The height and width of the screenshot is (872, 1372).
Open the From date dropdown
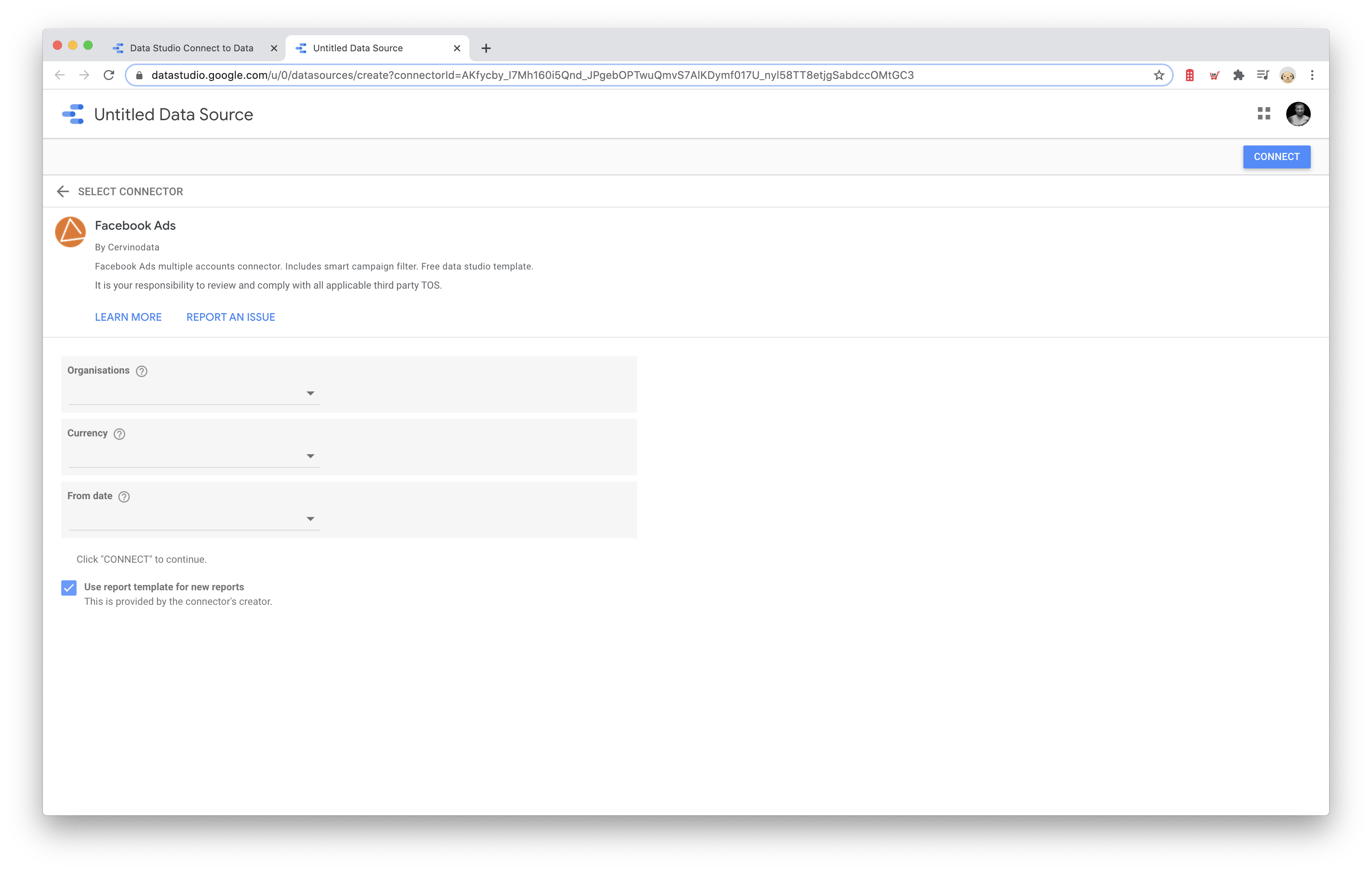[x=194, y=519]
